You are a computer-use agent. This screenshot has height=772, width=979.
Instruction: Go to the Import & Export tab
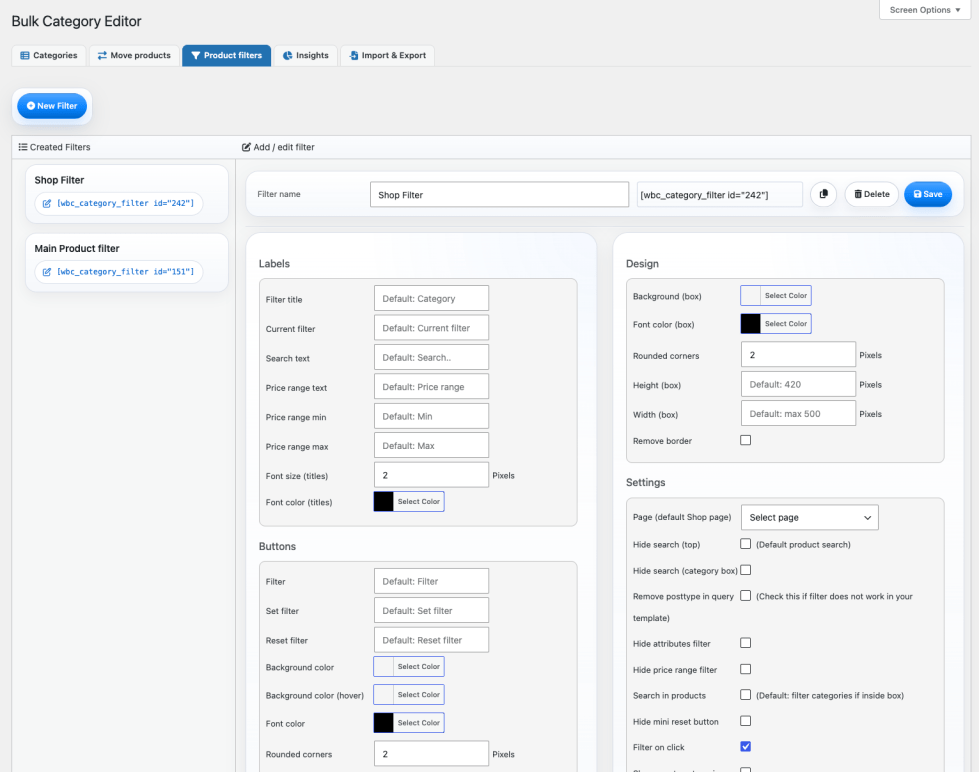(388, 56)
